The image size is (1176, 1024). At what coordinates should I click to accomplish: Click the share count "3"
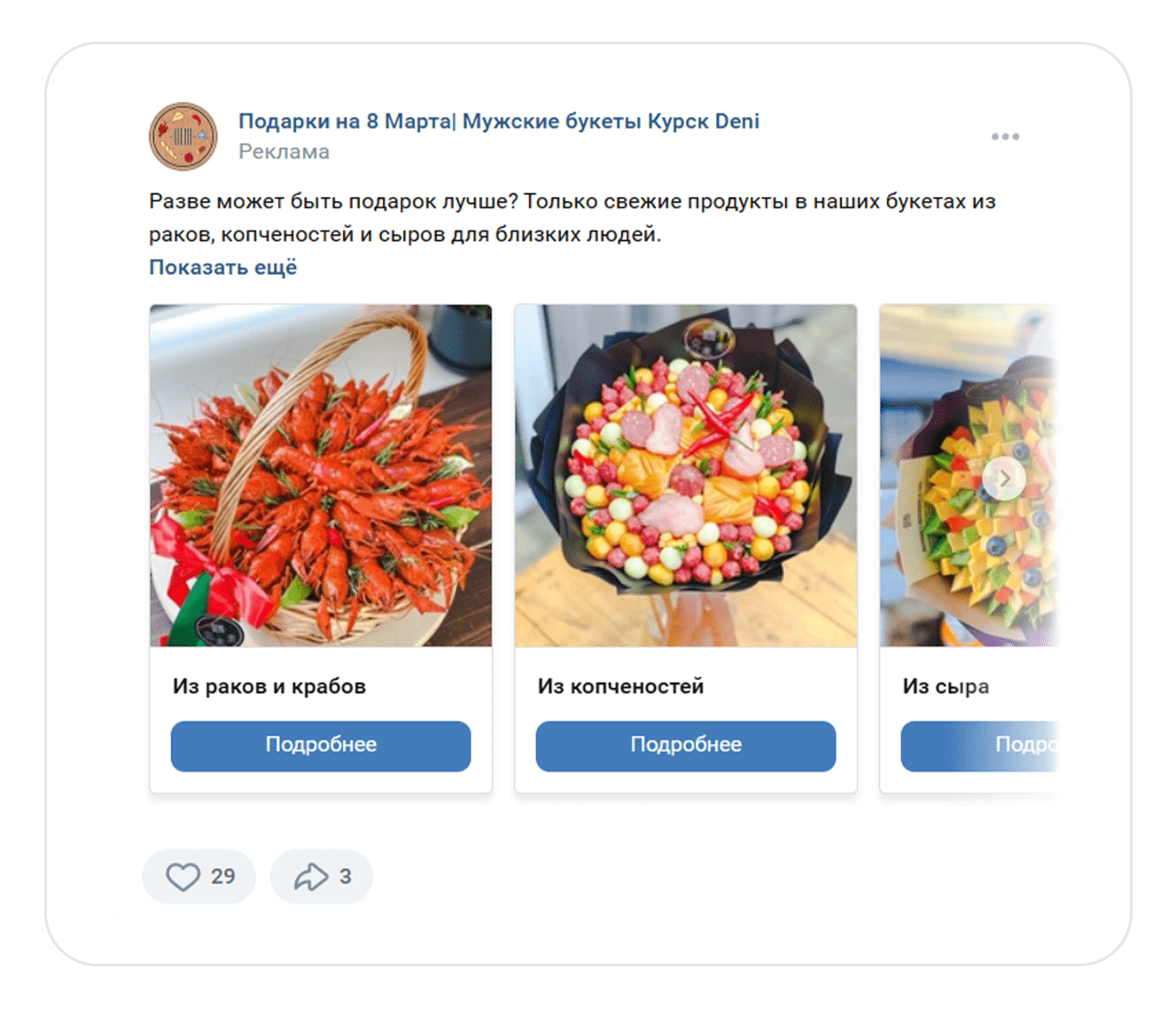coord(346,877)
